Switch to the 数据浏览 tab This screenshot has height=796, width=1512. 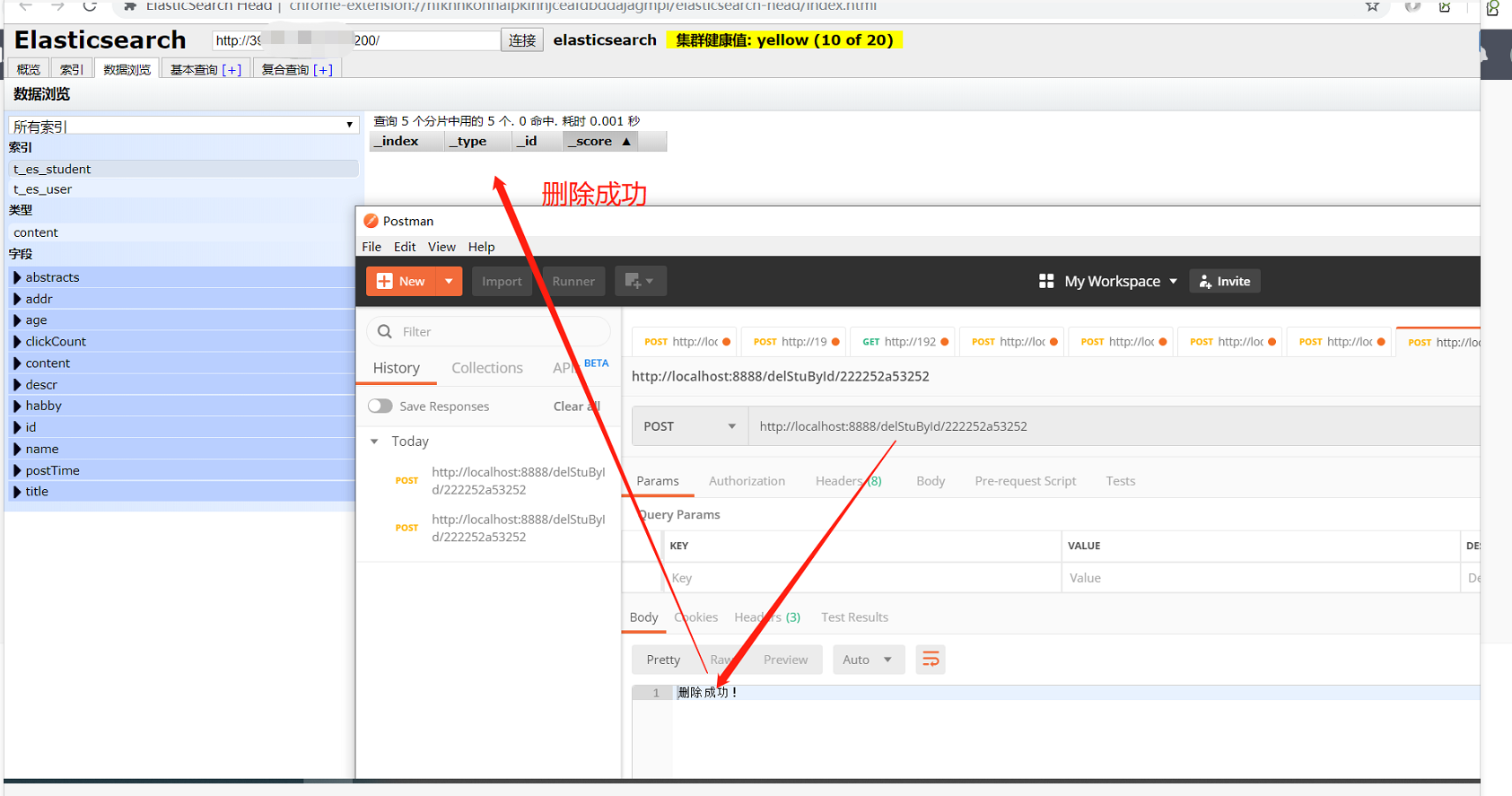coord(127,69)
